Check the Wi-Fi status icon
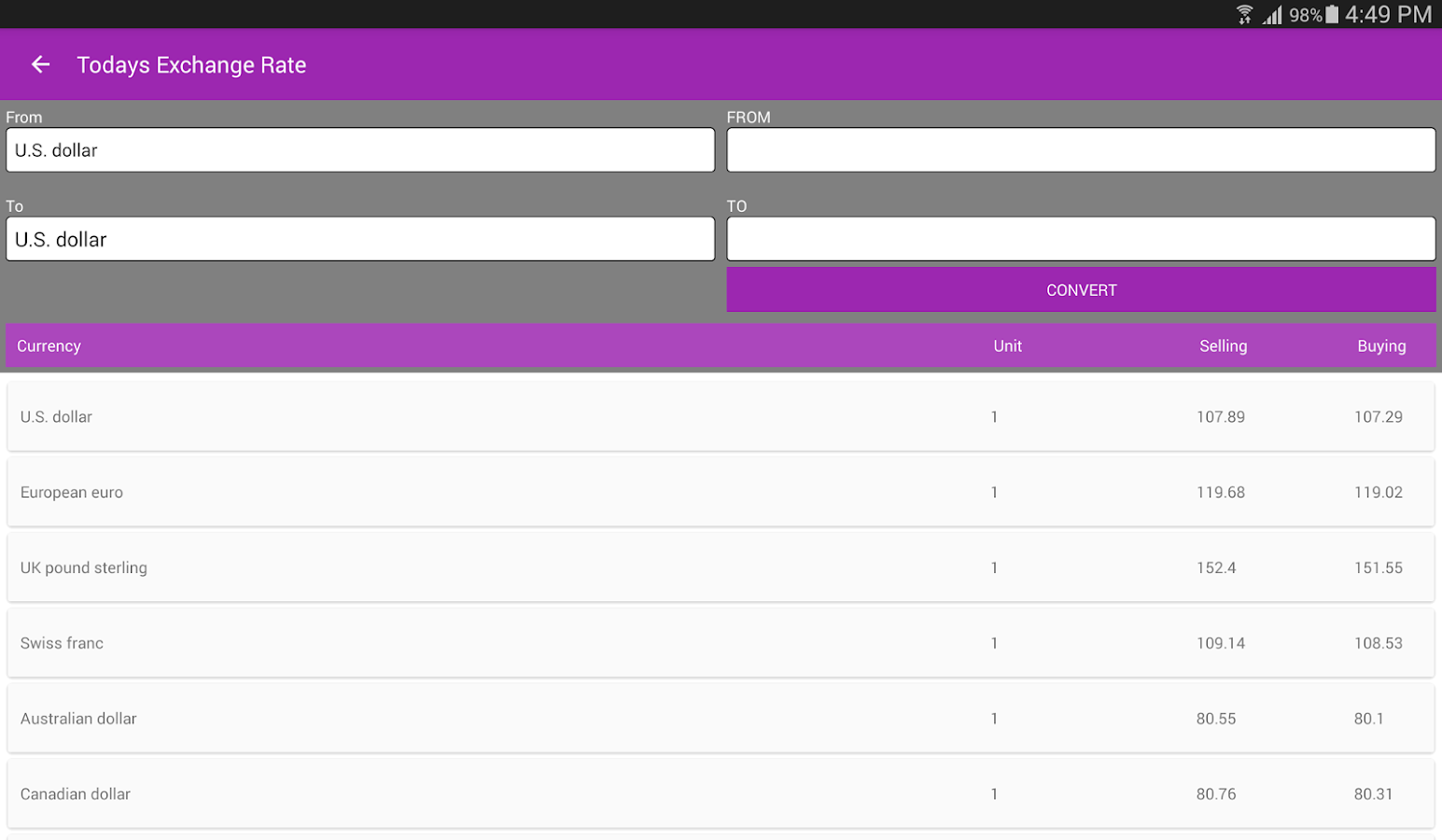This screenshot has width=1442, height=840. (x=1244, y=14)
